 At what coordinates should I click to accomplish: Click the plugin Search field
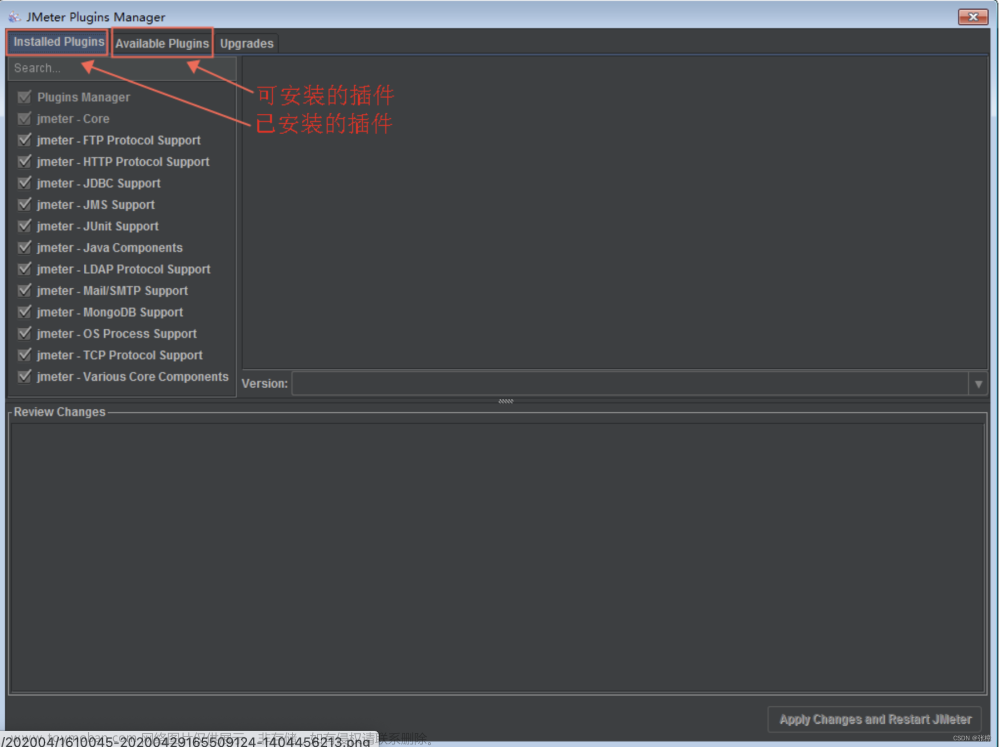click(x=122, y=68)
